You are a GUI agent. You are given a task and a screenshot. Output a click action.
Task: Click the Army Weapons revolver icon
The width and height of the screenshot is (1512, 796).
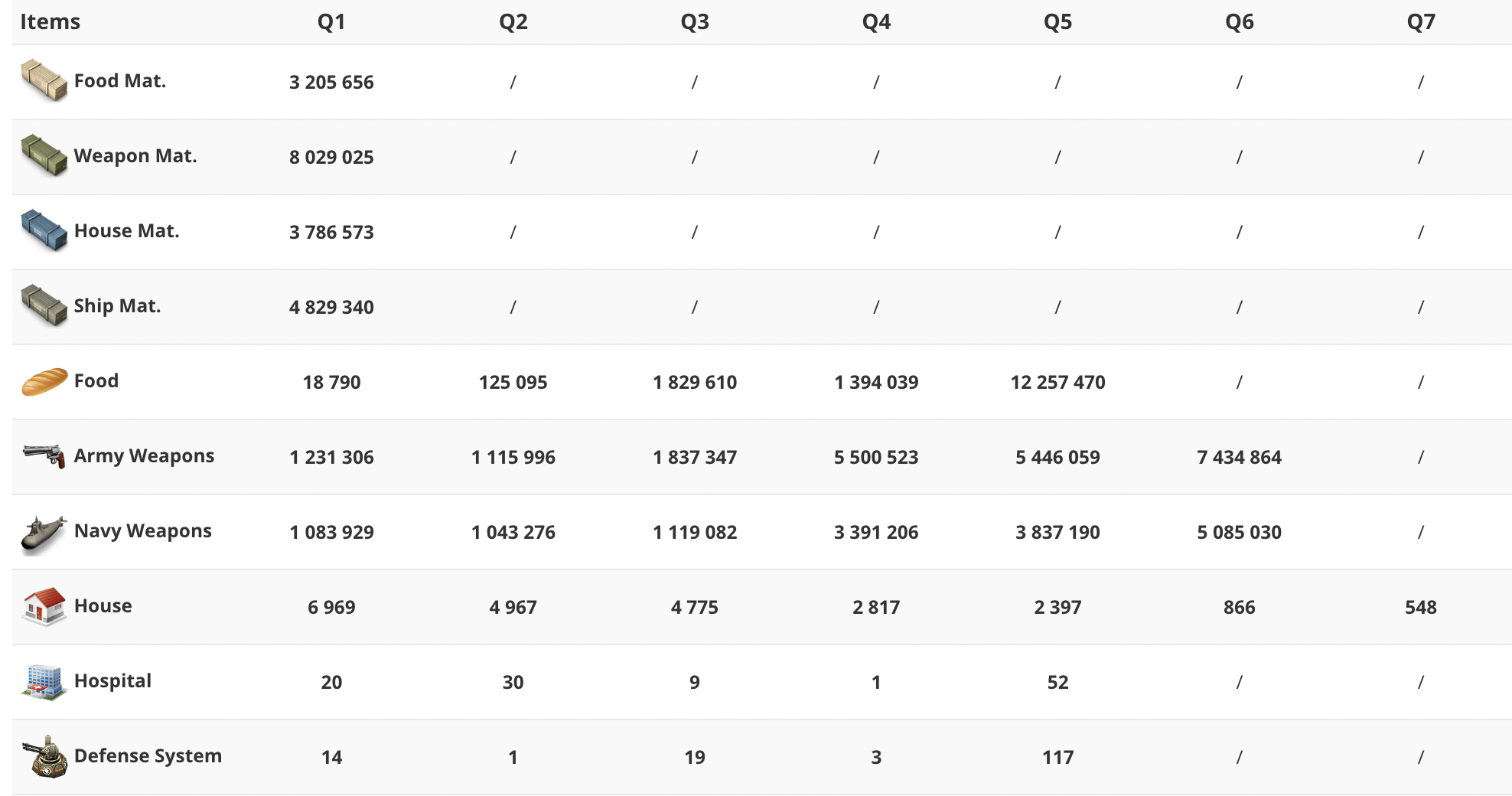44,456
